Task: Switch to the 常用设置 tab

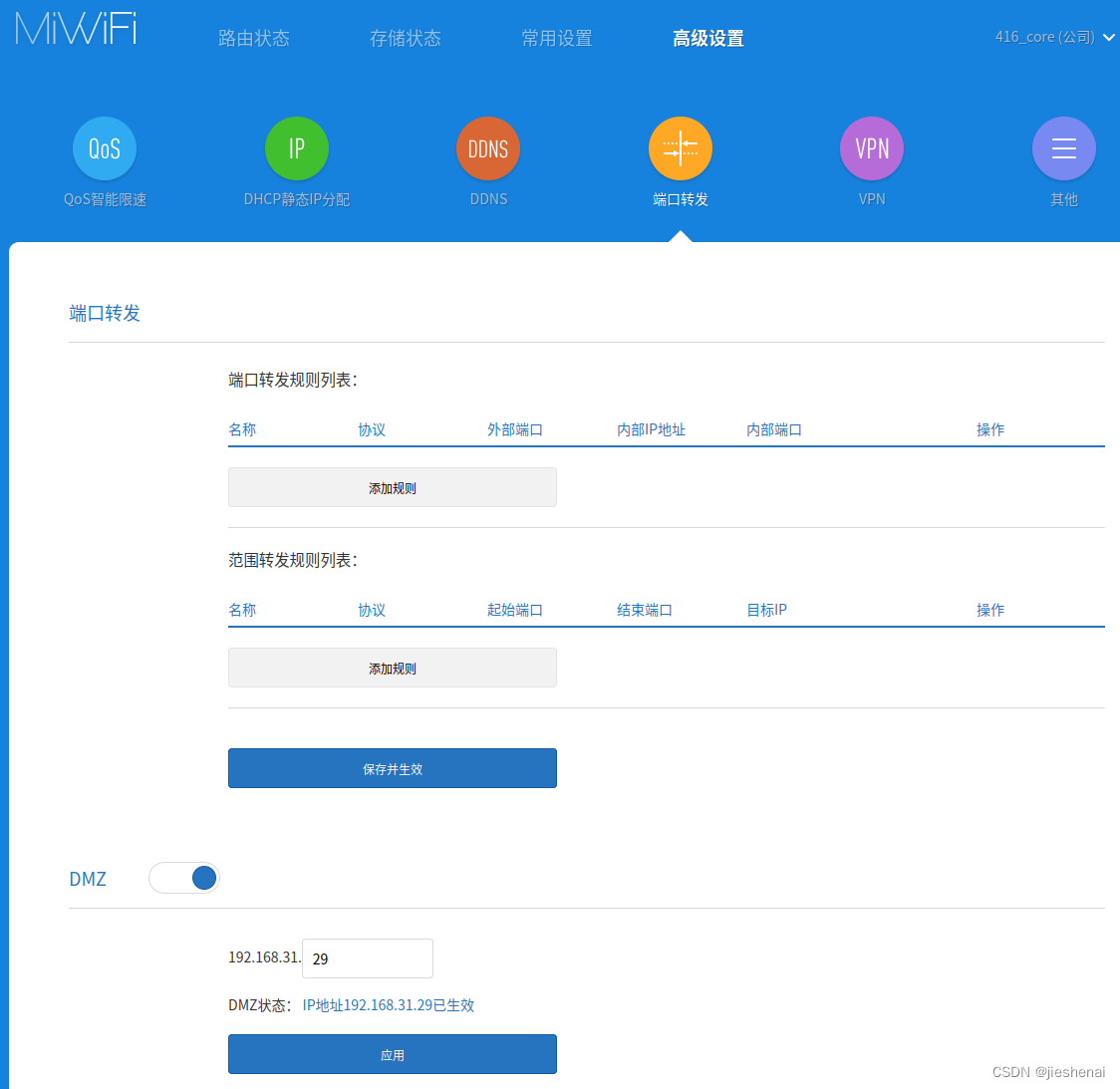Action: [x=556, y=38]
